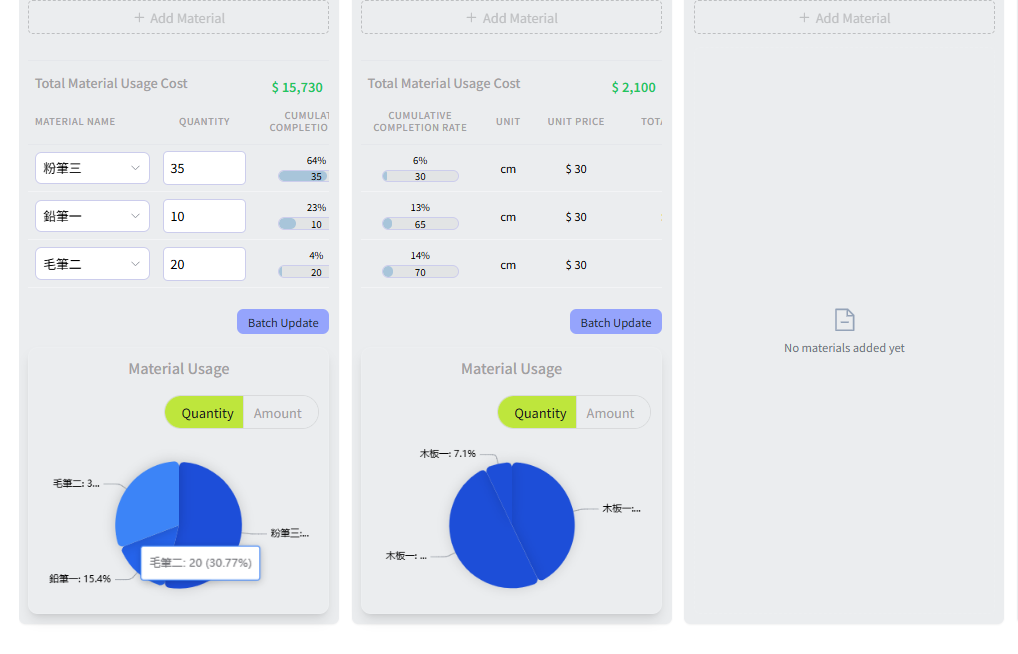Expand the 鉛筆一 material dropdown

[x=92, y=216]
